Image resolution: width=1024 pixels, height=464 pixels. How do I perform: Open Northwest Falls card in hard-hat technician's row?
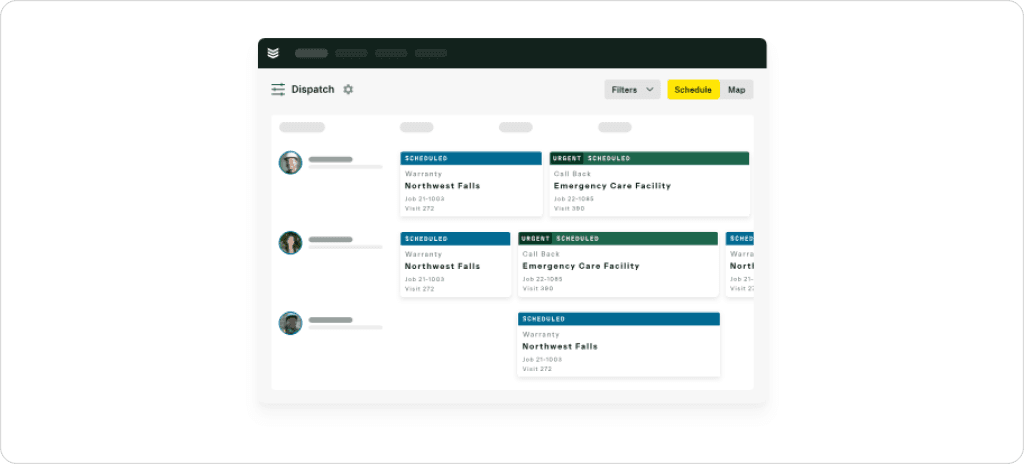click(471, 184)
